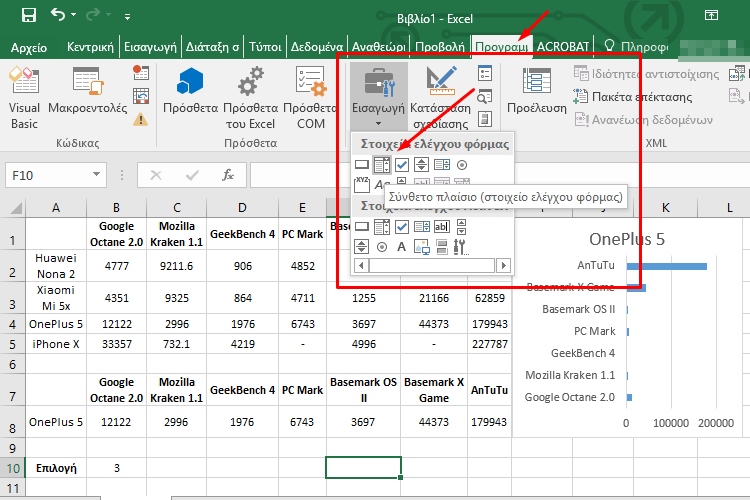The width and height of the screenshot is (750, 500).
Task: Click the Save icon in quick access toolbar
Action: pyautogui.click(x=28, y=15)
